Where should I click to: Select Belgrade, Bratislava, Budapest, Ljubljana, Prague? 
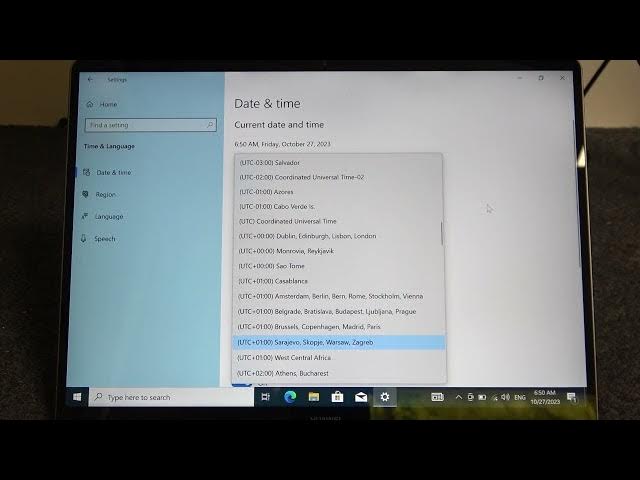click(339, 311)
